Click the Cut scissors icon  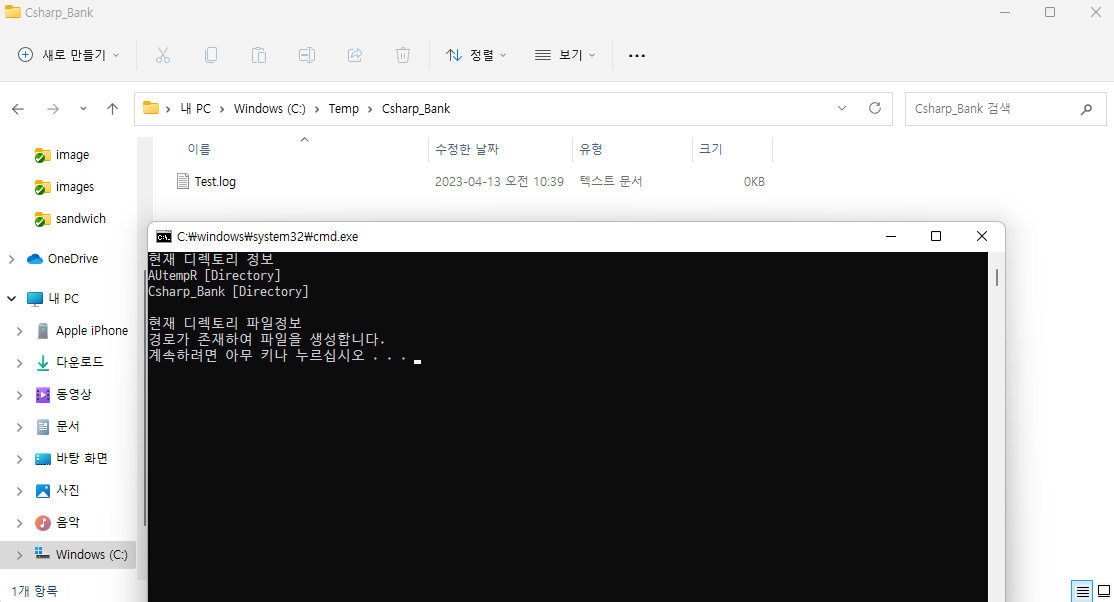pos(163,55)
